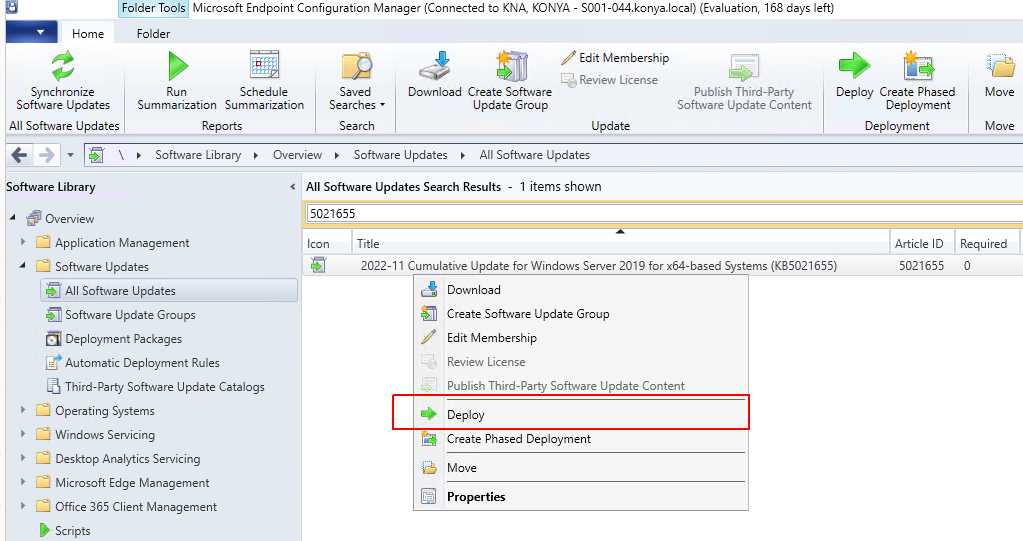This screenshot has width=1023, height=541.
Task: Click Create Software Update Group ribbon icon
Action: (511, 66)
